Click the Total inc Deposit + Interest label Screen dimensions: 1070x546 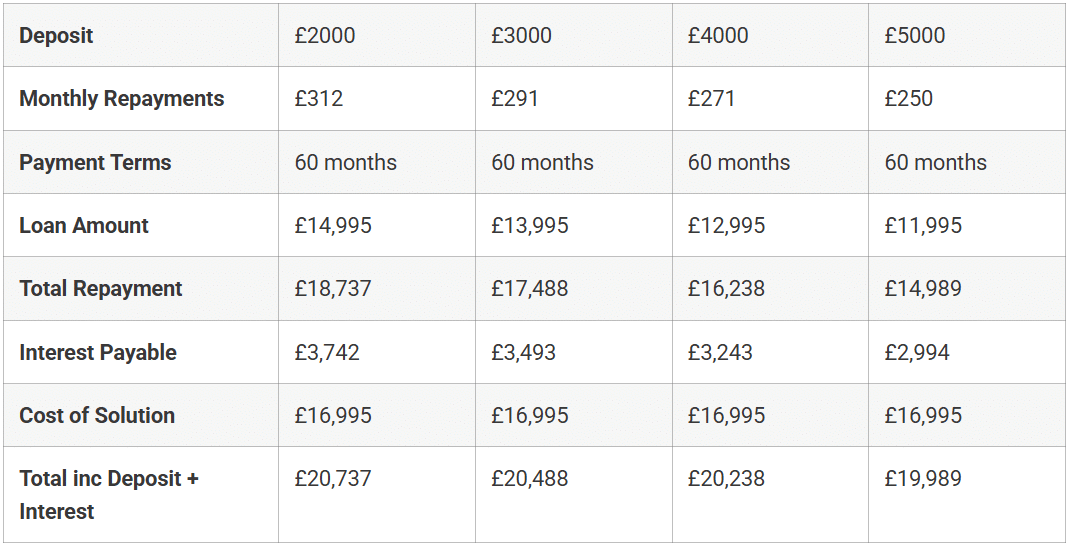109,495
